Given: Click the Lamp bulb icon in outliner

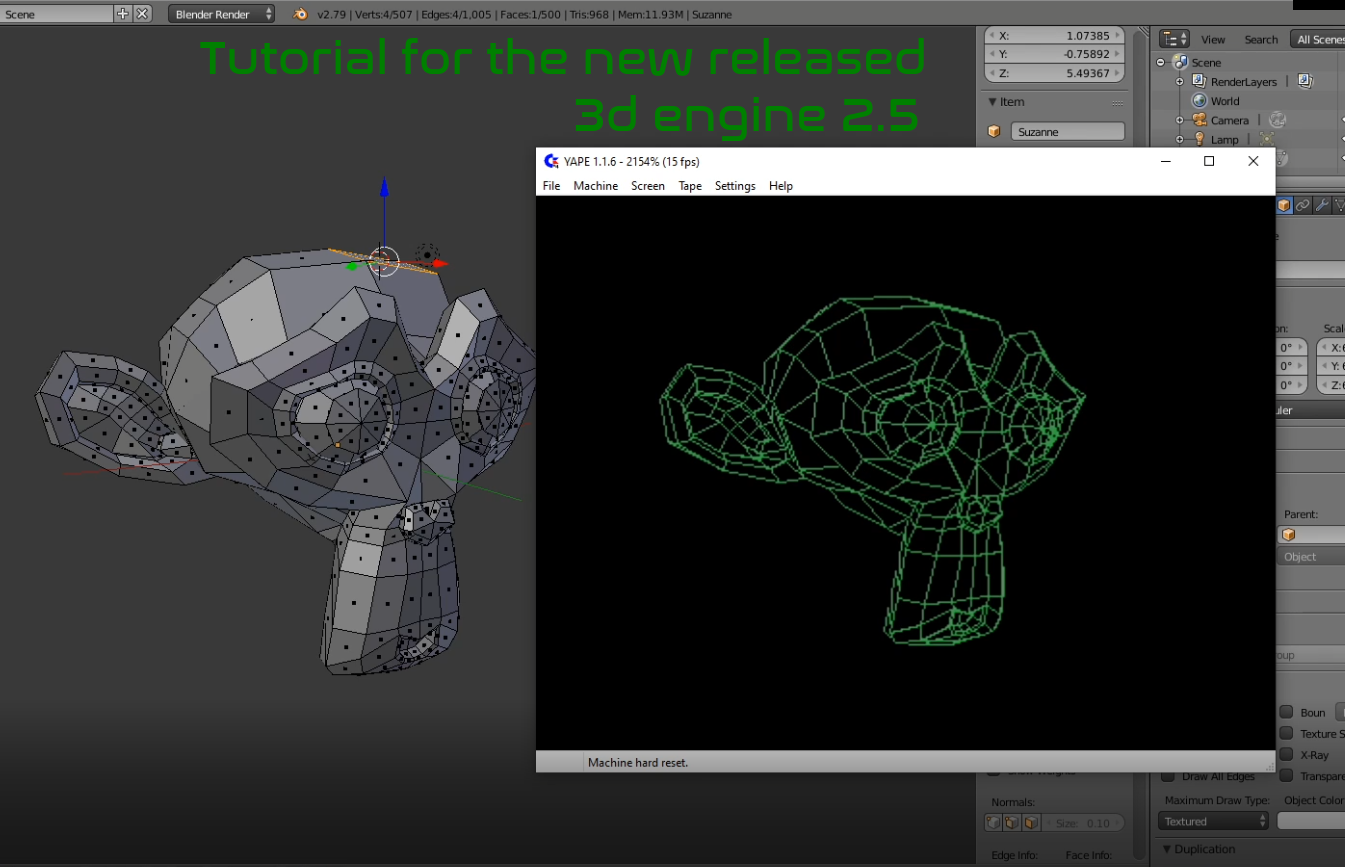Looking at the screenshot, I should tap(1200, 139).
